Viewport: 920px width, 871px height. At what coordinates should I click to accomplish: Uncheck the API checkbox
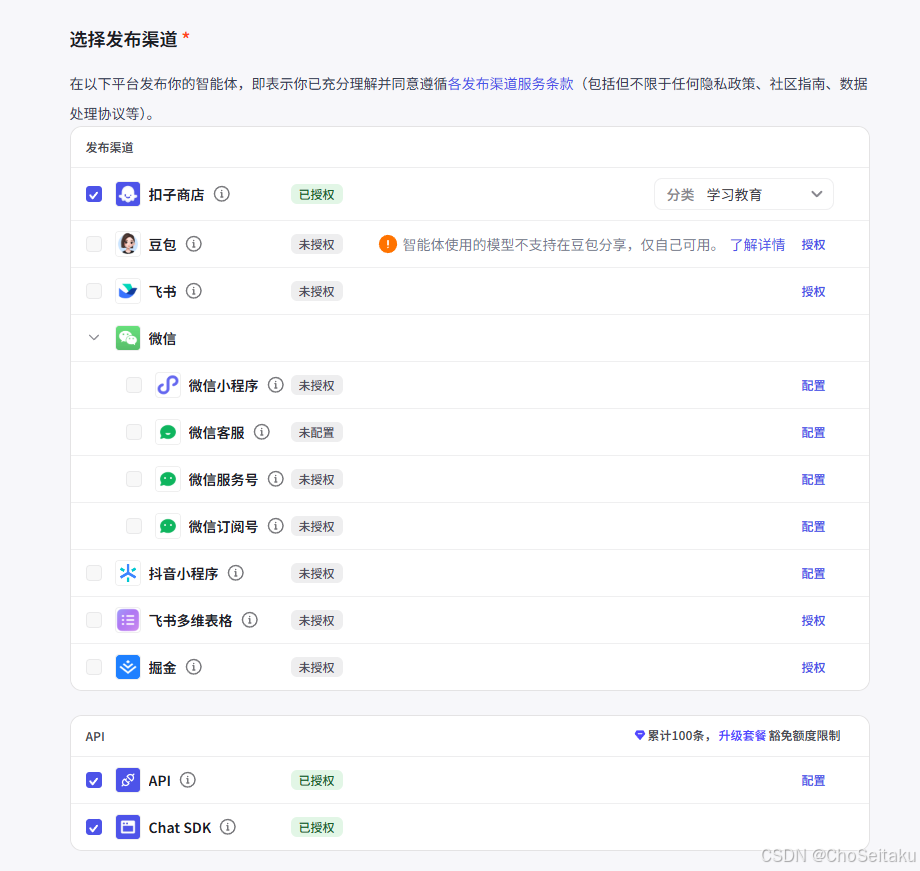click(x=94, y=780)
